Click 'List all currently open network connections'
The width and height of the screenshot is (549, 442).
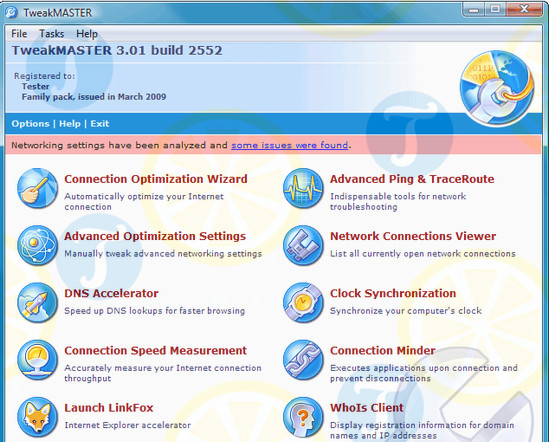[423, 254]
